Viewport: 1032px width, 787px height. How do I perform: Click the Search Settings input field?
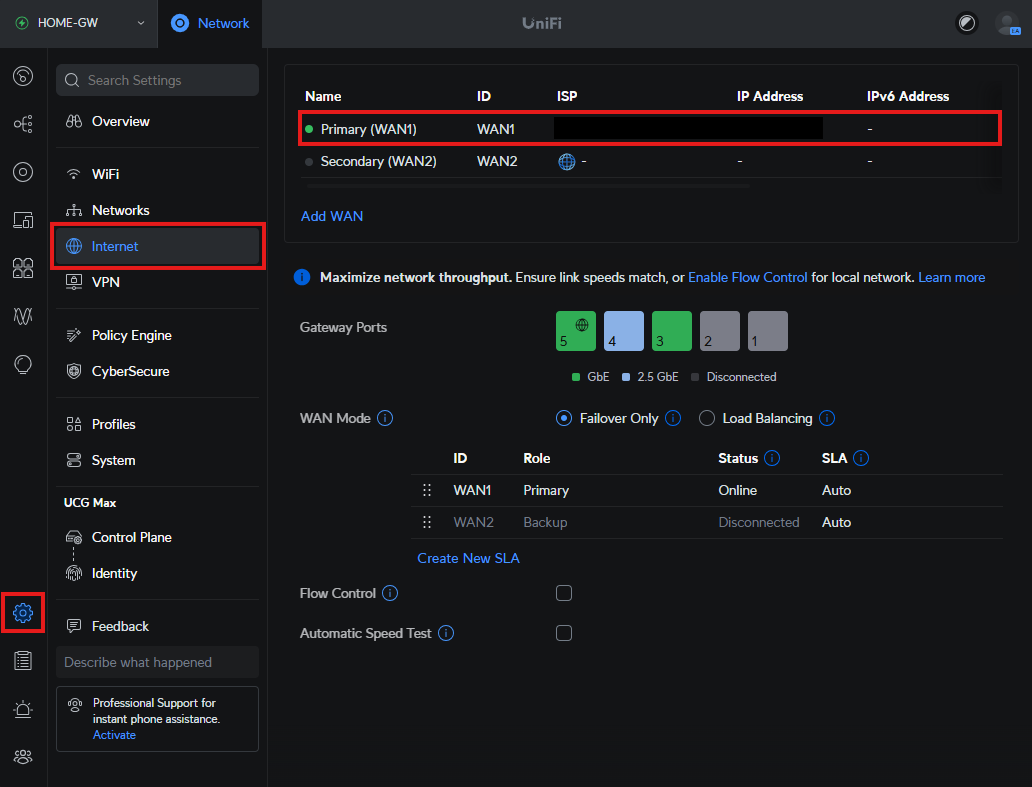click(x=157, y=80)
